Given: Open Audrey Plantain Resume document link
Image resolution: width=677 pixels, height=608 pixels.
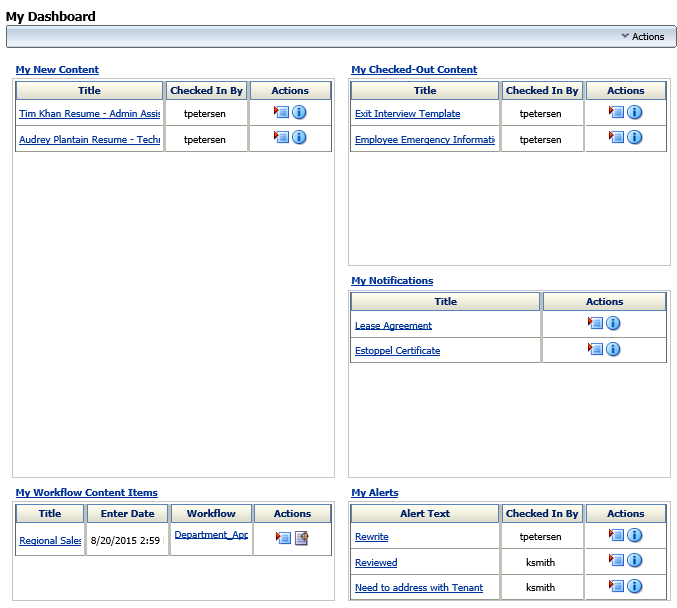Looking at the screenshot, I should (89, 139).
